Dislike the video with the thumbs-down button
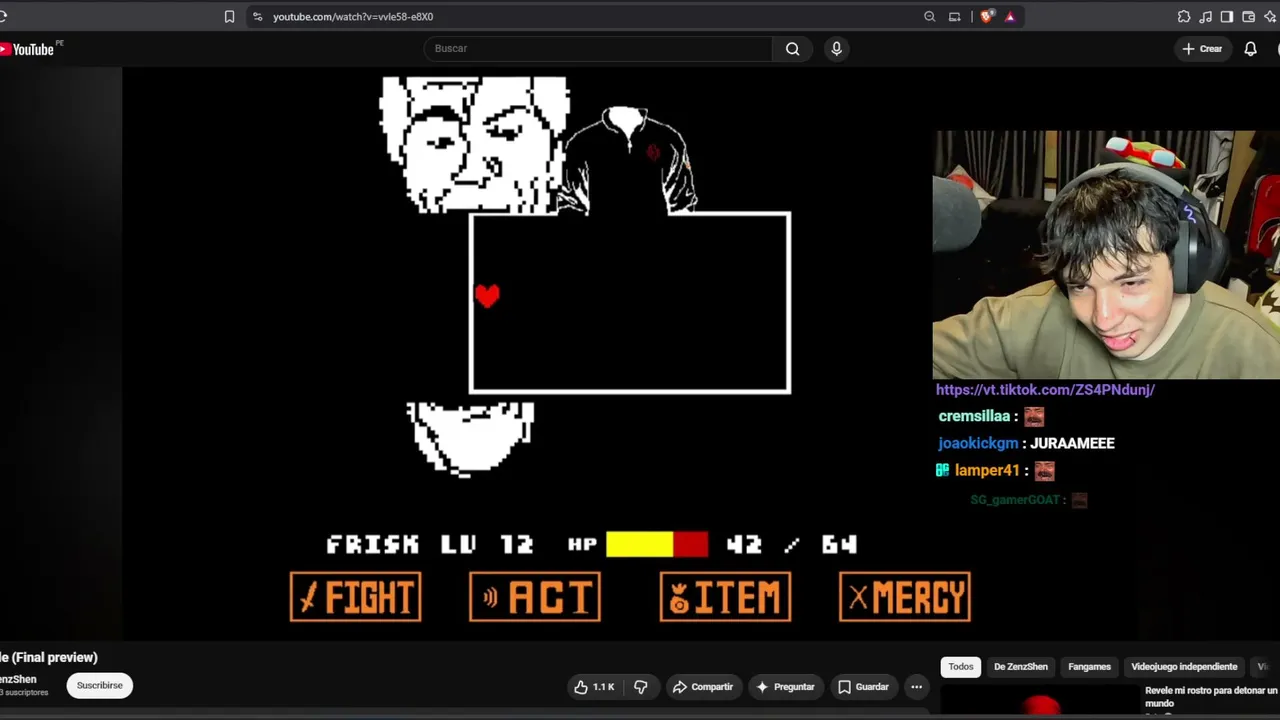The height and width of the screenshot is (720, 1280). click(641, 687)
